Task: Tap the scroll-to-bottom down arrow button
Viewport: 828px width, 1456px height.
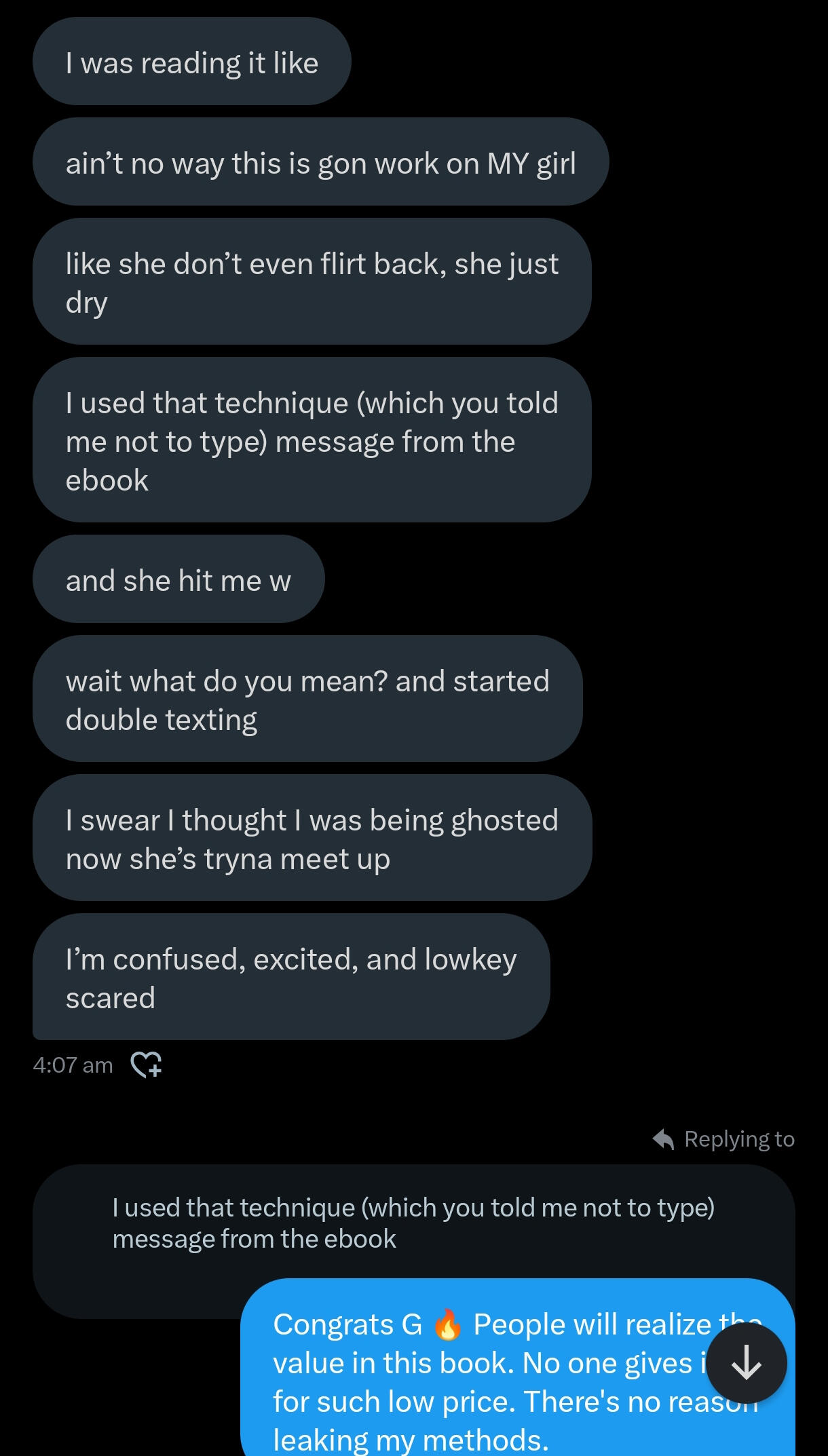Action: click(747, 1363)
